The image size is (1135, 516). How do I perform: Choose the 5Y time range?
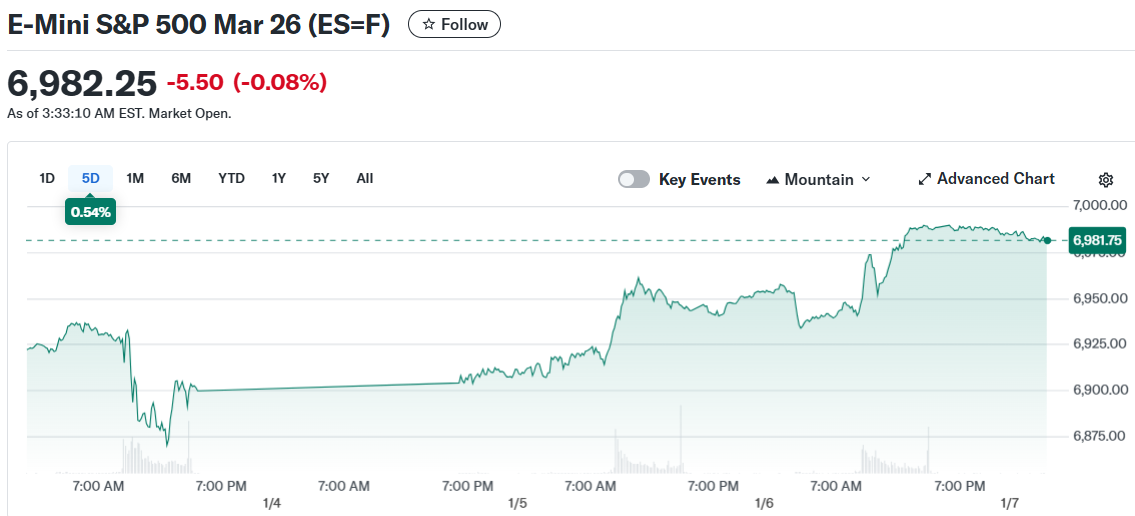point(321,179)
